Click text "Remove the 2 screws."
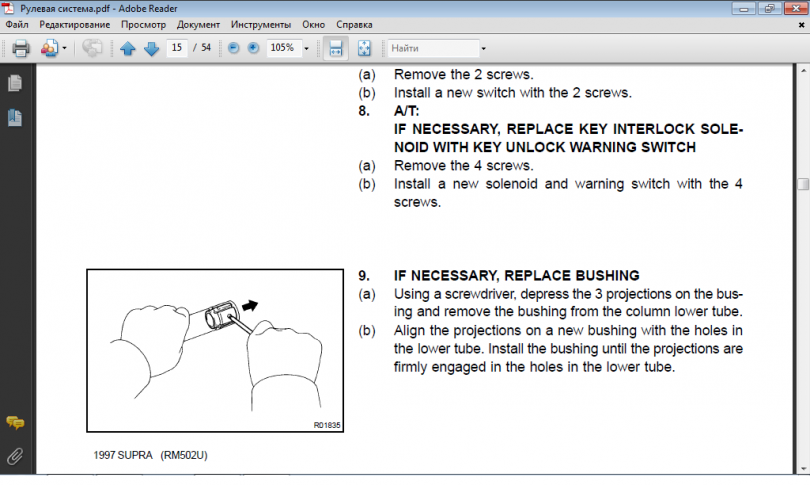The width and height of the screenshot is (810, 485). click(463, 74)
